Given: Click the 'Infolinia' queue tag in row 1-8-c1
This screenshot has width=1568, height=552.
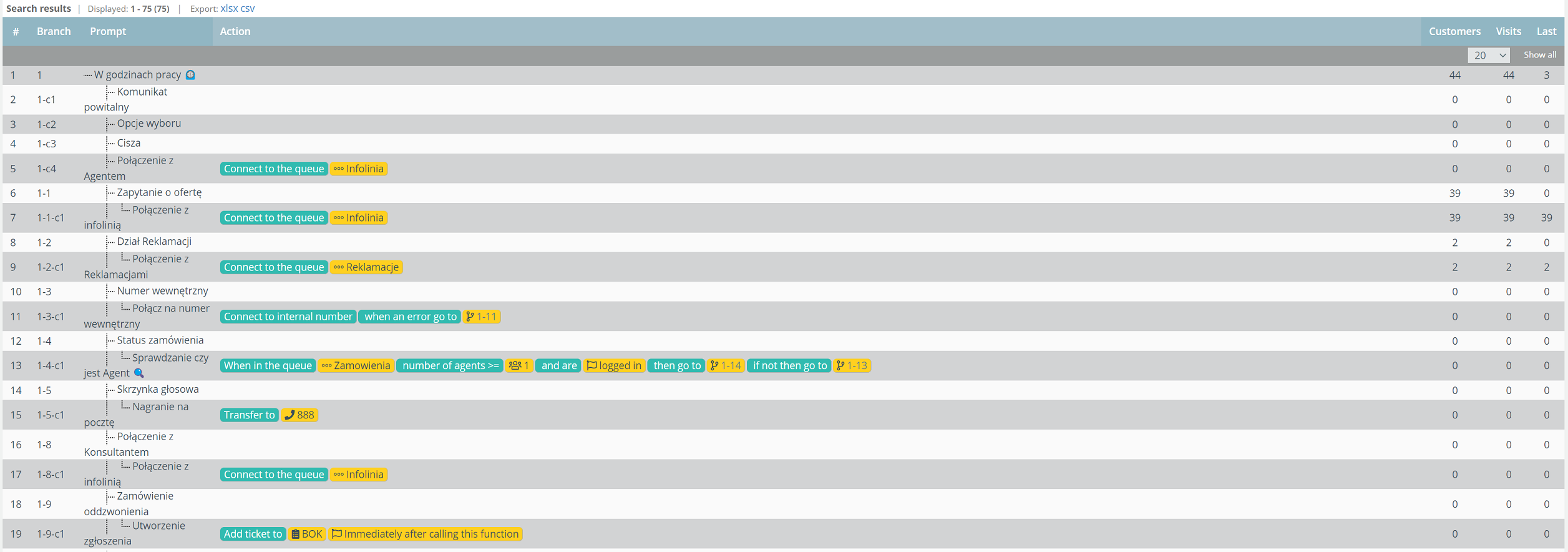Looking at the screenshot, I should [359, 475].
